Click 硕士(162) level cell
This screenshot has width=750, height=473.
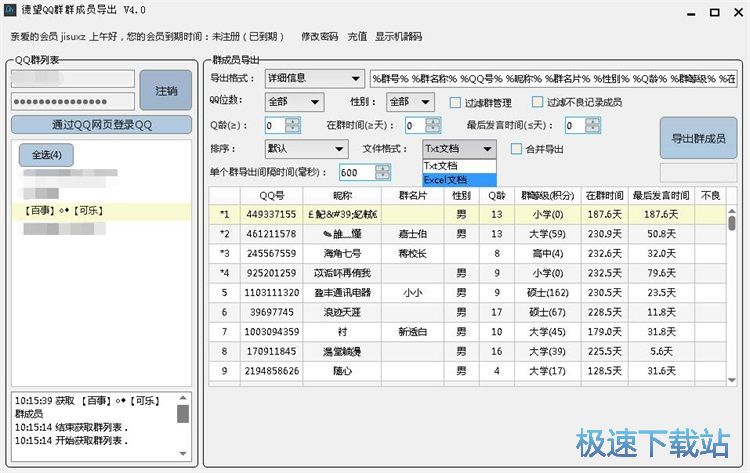(548, 293)
